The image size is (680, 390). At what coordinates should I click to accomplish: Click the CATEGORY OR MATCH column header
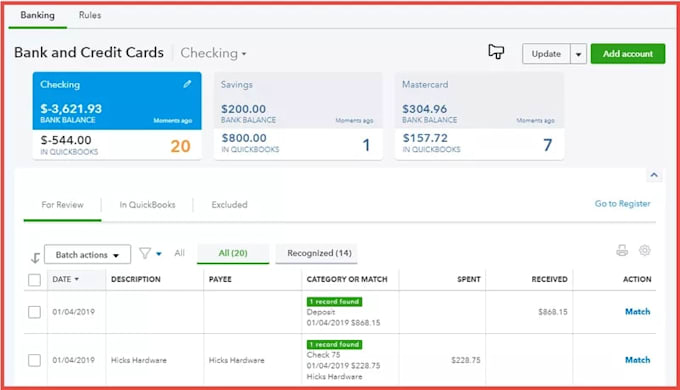pyautogui.click(x=347, y=279)
